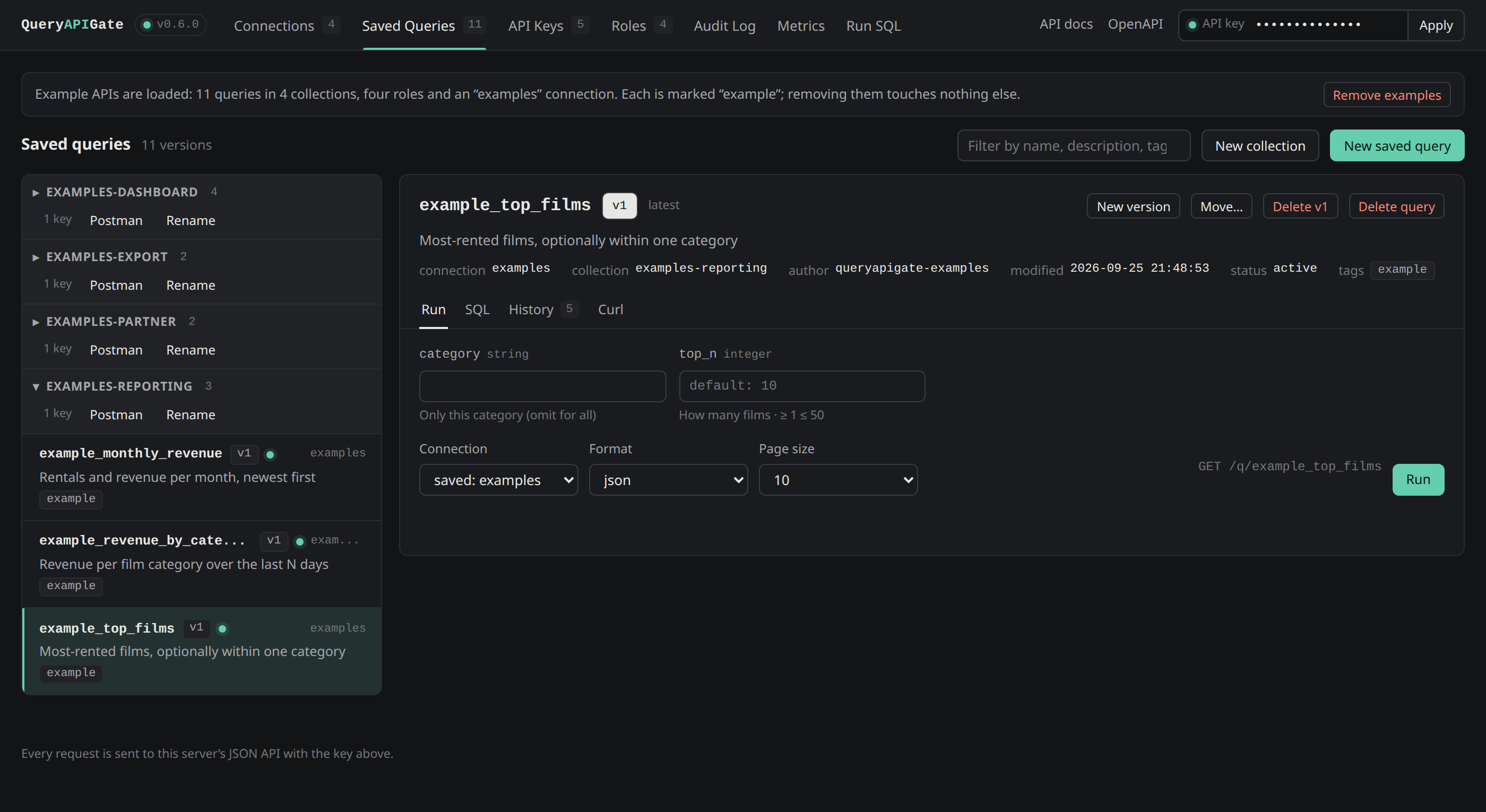Click Rename for EXAMPLES-EXPORT

[191, 285]
